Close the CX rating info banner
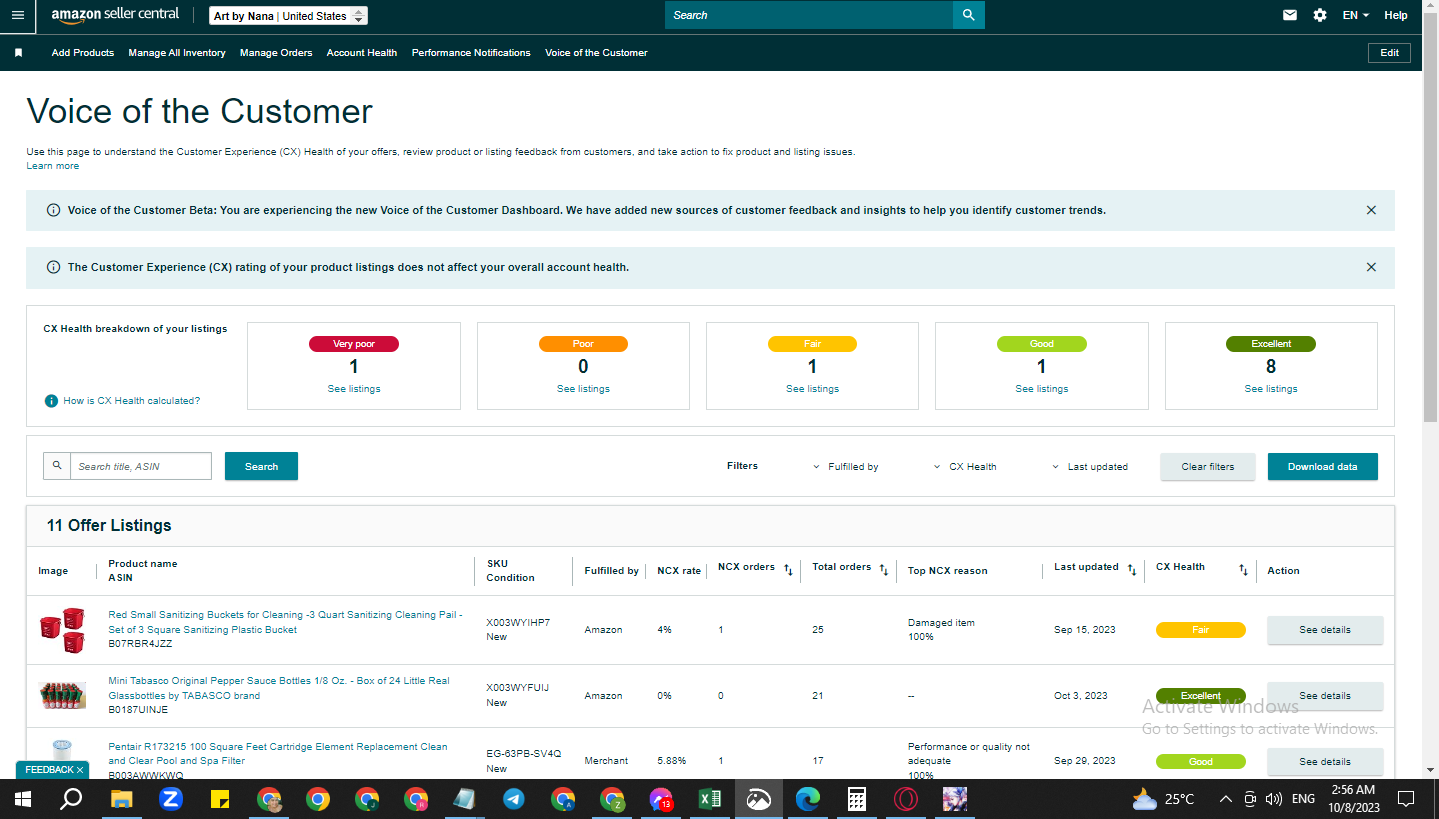The image size is (1439, 819). 1371,267
